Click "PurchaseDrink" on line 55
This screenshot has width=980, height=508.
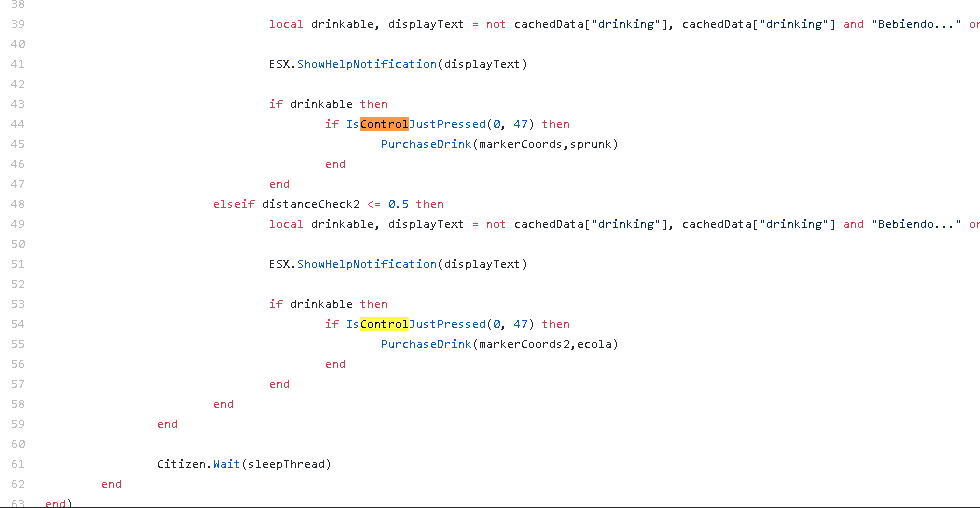click(426, 344)
